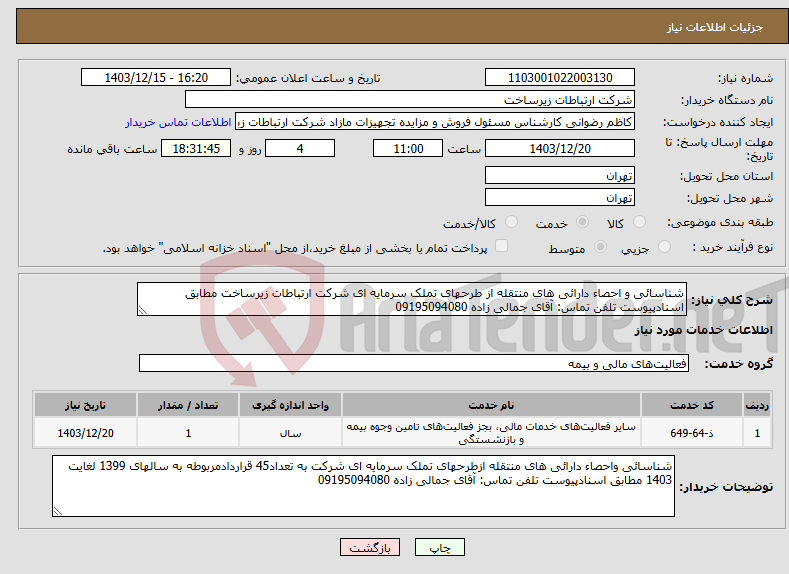Click the شرح کلی نیاز description box
The image size is (789, 574).
coord(412,299)
